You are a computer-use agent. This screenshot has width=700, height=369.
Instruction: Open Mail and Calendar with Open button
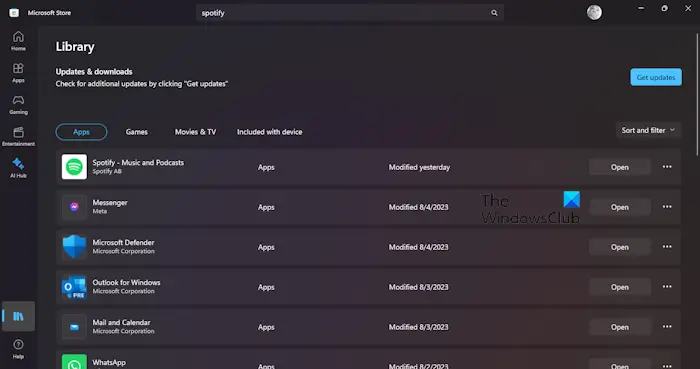click(x=620, y=327)
